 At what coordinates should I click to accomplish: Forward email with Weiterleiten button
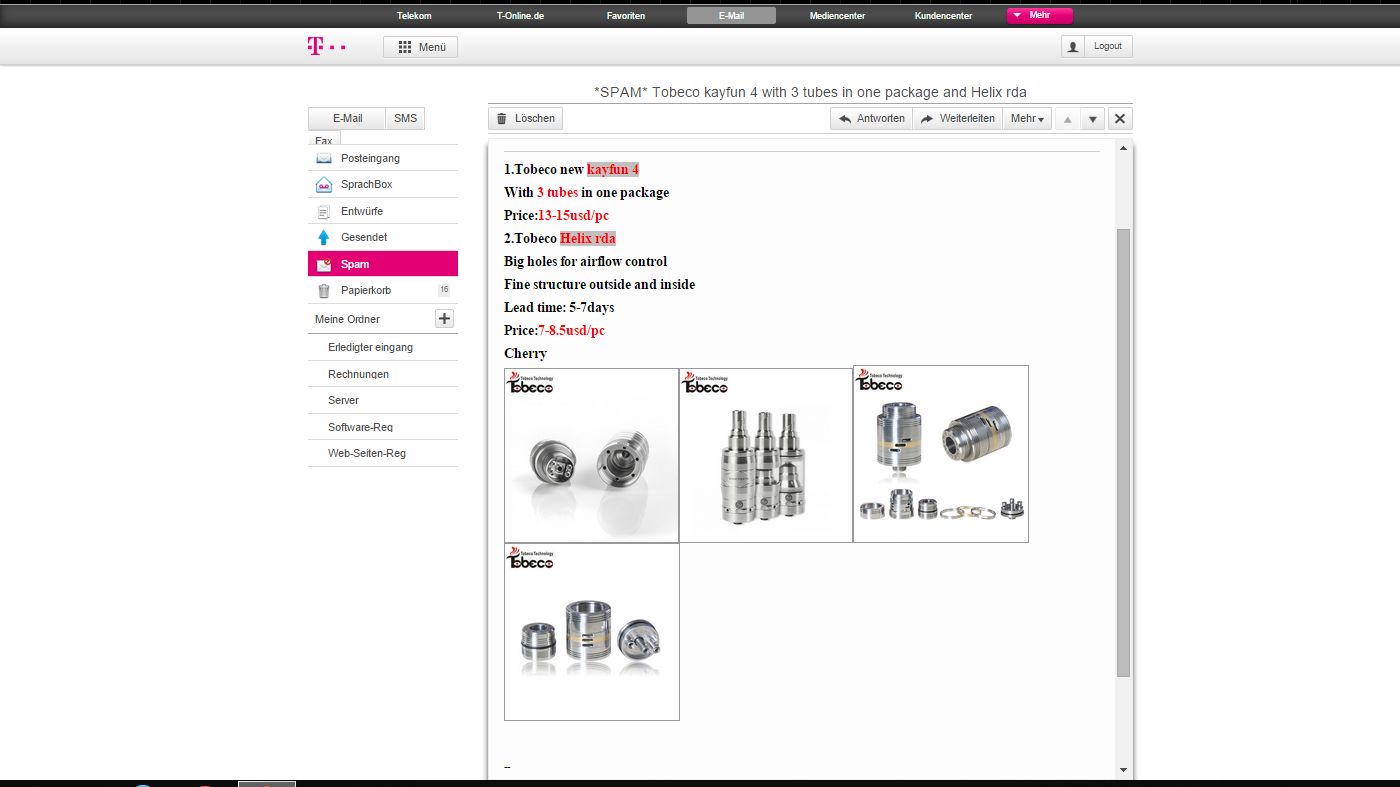957,119
